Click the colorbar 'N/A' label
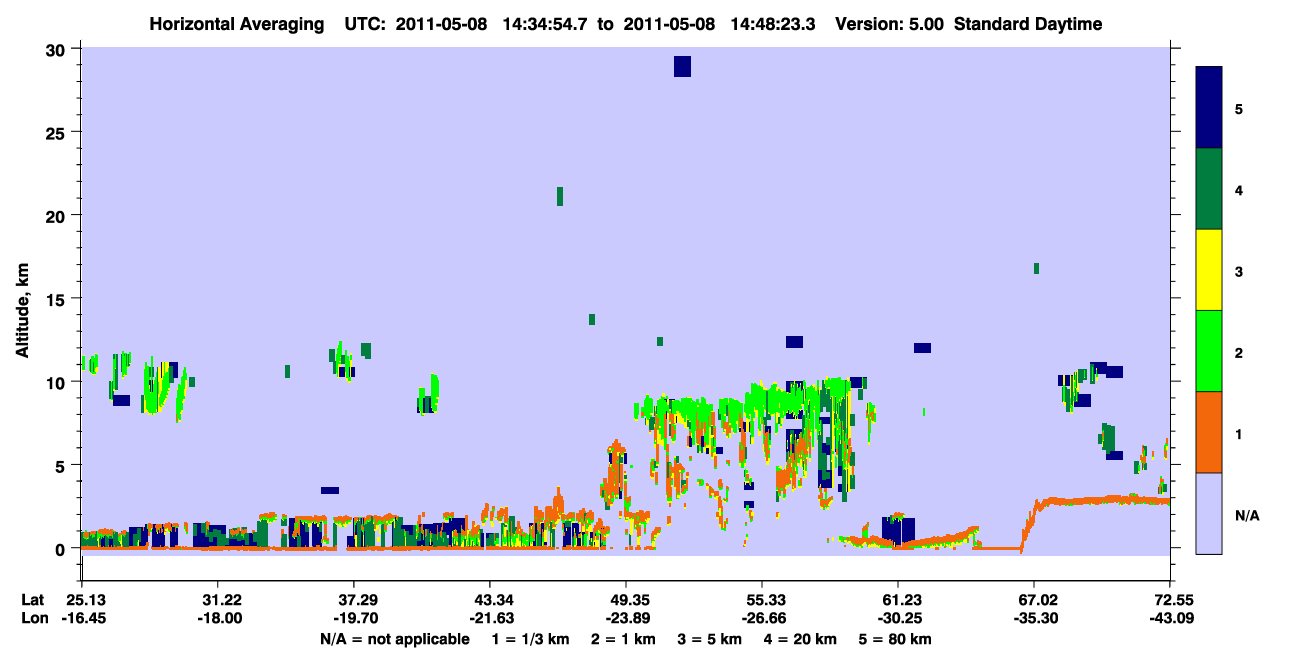The image size is (1300, 667). (x=1246, y=515)
